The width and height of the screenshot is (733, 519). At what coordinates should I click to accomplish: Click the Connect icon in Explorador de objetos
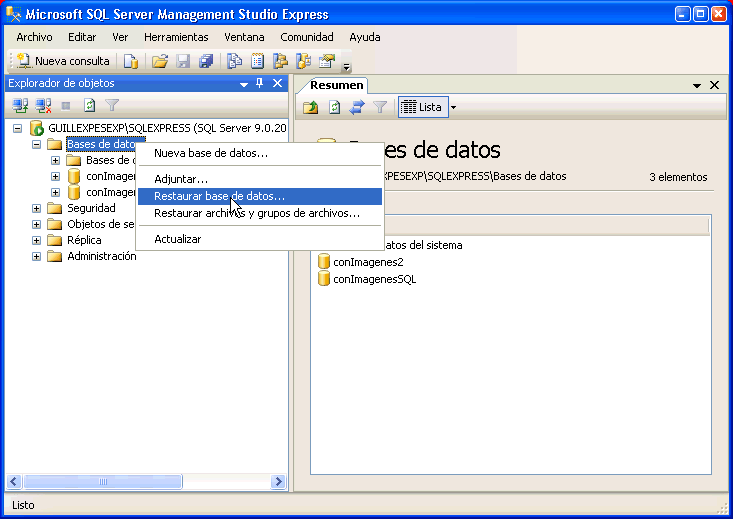pos(20,104)
